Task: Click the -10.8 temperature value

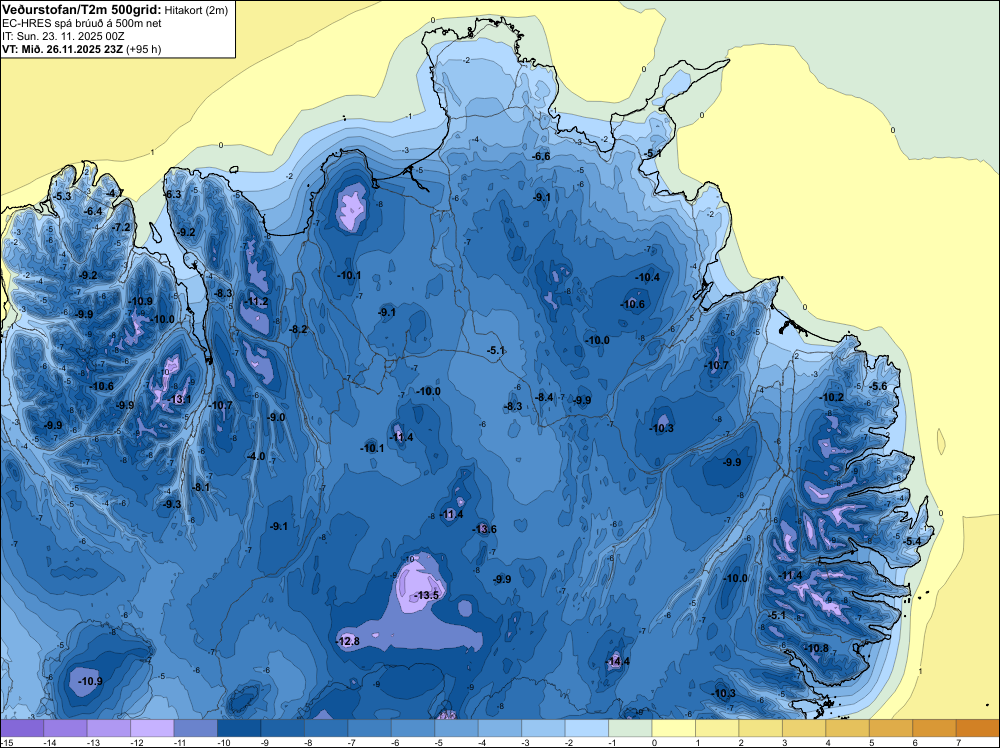Action: point(817,648)
